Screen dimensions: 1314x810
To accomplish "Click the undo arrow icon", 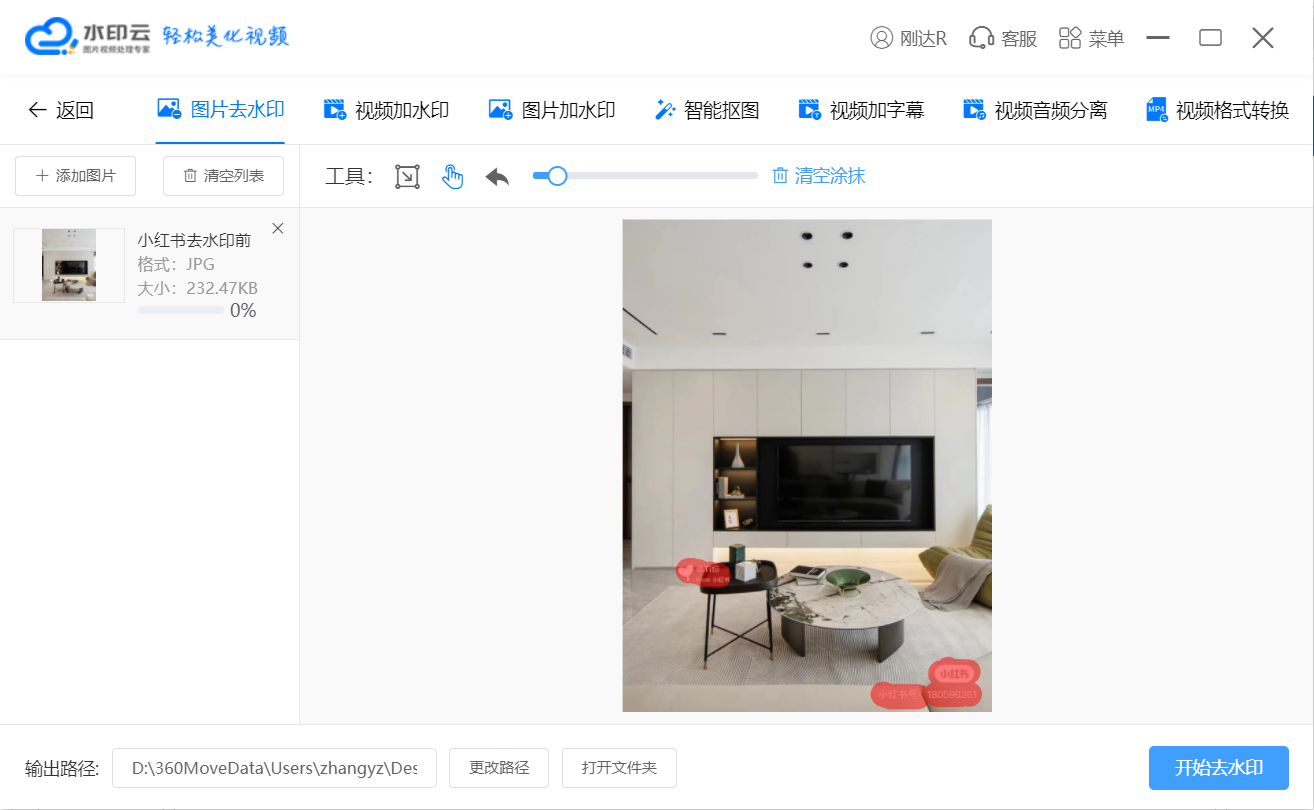I will point(497,177).
